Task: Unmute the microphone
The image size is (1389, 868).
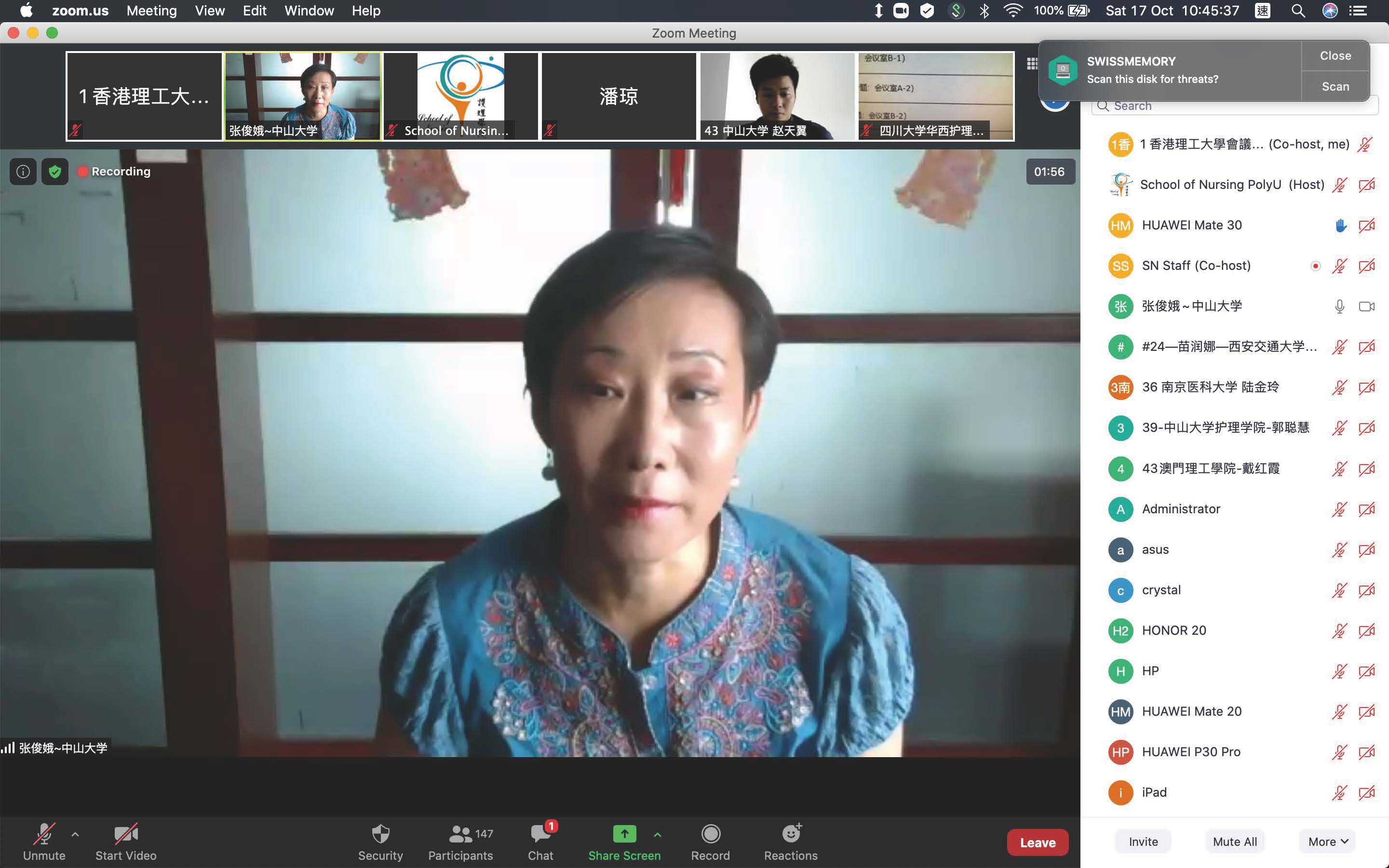Action: (44, 834)
